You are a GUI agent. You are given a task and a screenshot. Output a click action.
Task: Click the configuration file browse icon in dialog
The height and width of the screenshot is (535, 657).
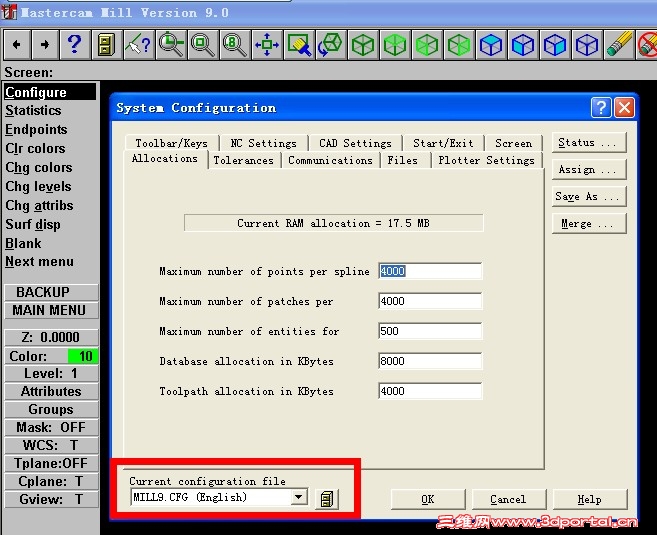pyautogui.click(x=327, y=499)
